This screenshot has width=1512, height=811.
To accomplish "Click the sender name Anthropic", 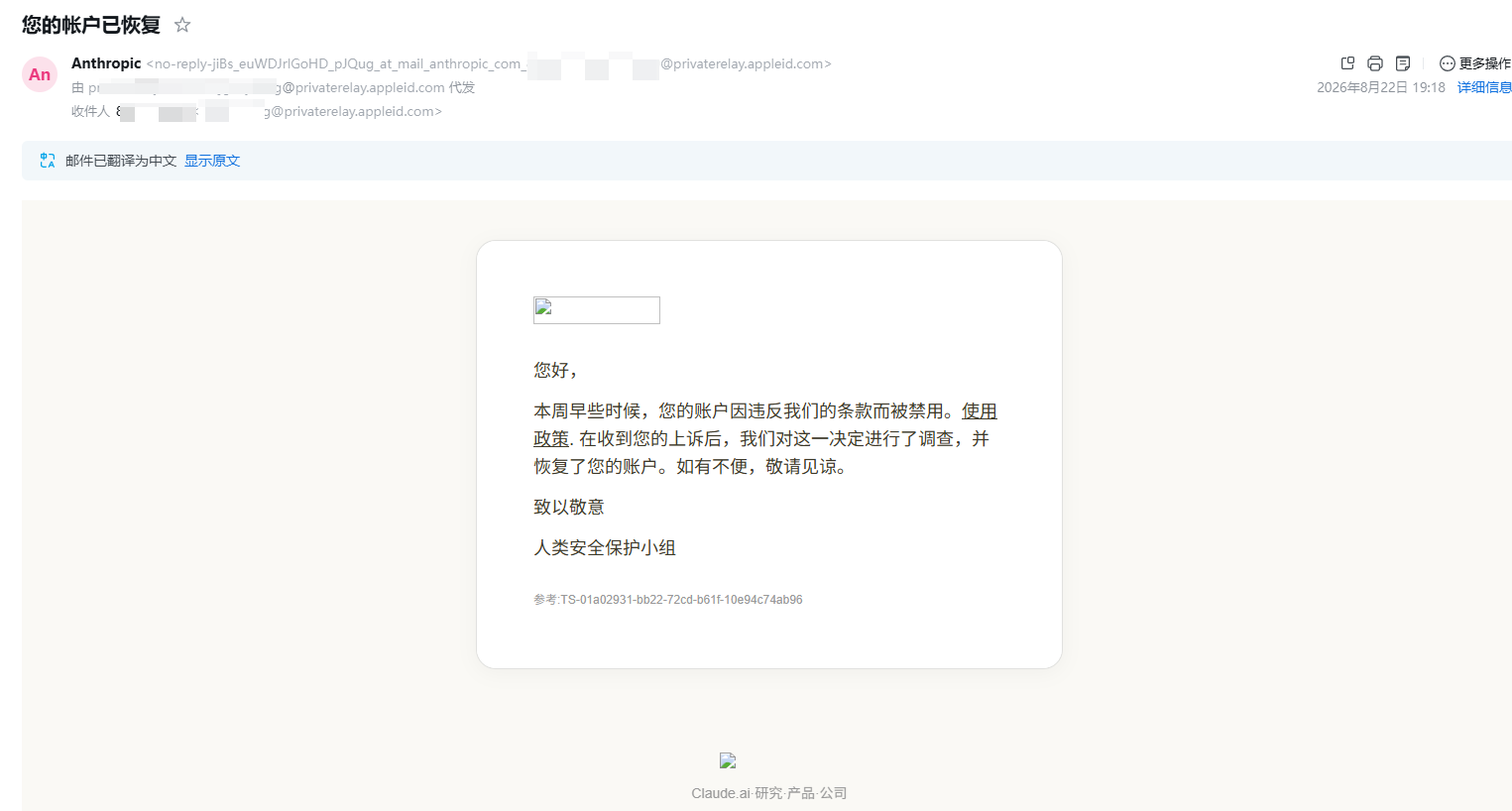I will tap(106, 63).
